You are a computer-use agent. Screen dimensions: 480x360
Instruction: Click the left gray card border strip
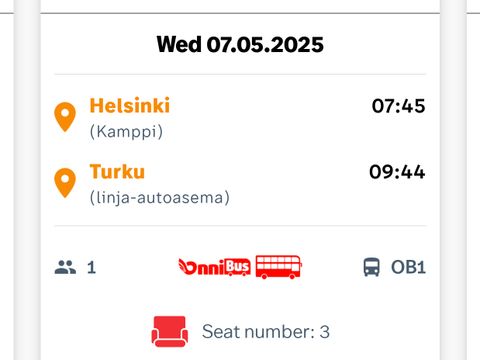click(x=27, y=180)
